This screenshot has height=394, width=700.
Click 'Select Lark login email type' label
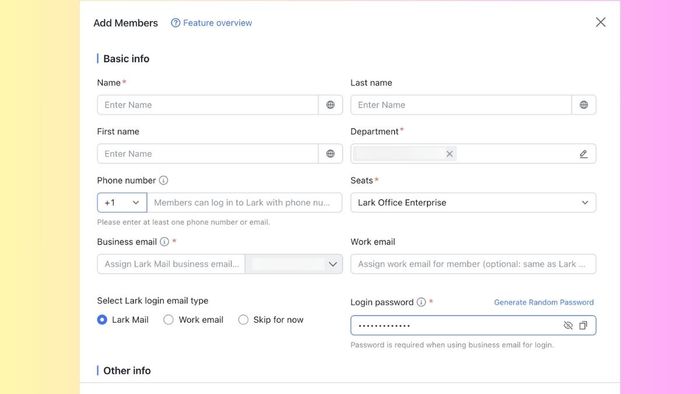[153, 301]
